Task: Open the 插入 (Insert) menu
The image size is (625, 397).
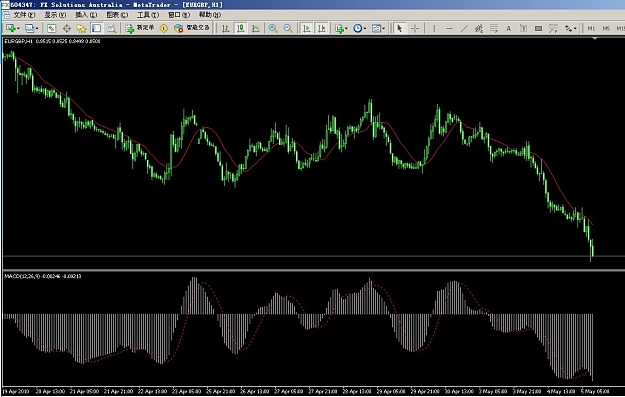Action: point(86,15)
